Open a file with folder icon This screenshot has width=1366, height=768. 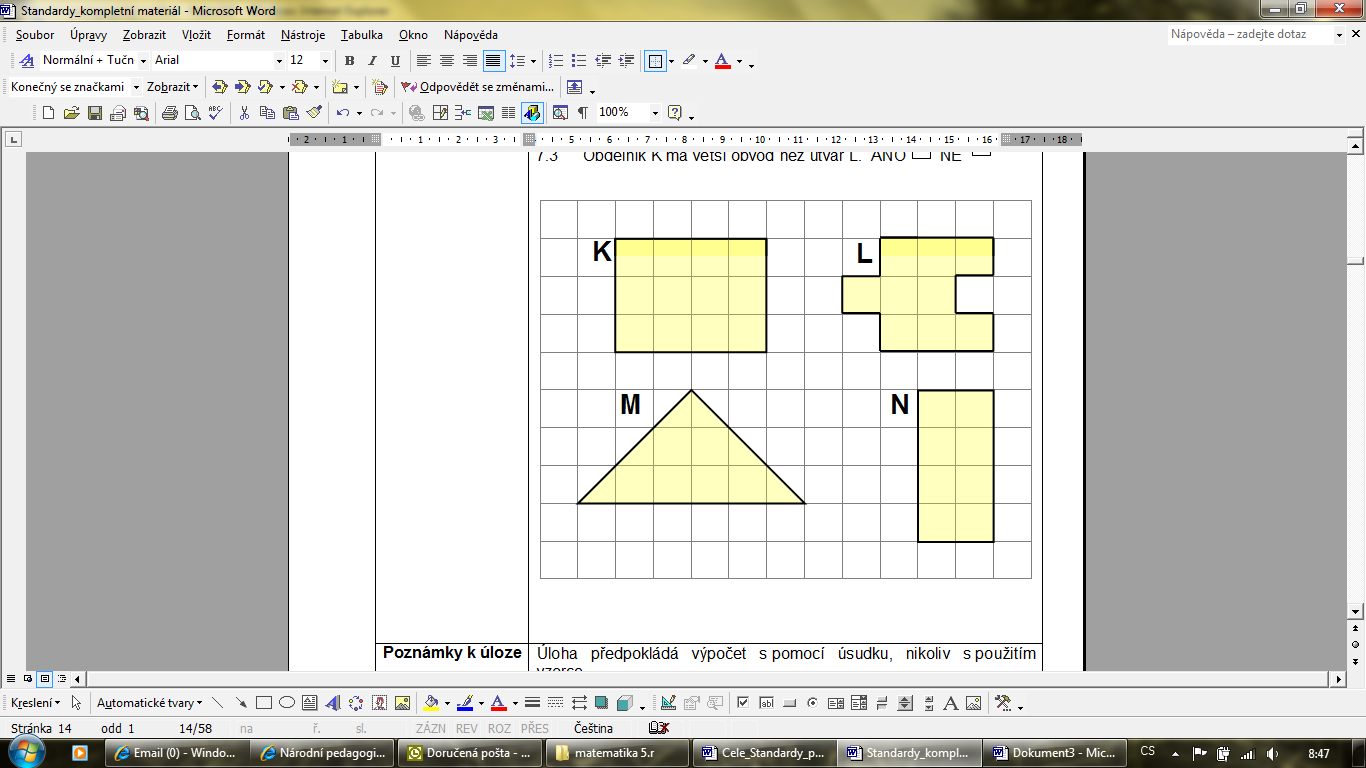(71, 113)
